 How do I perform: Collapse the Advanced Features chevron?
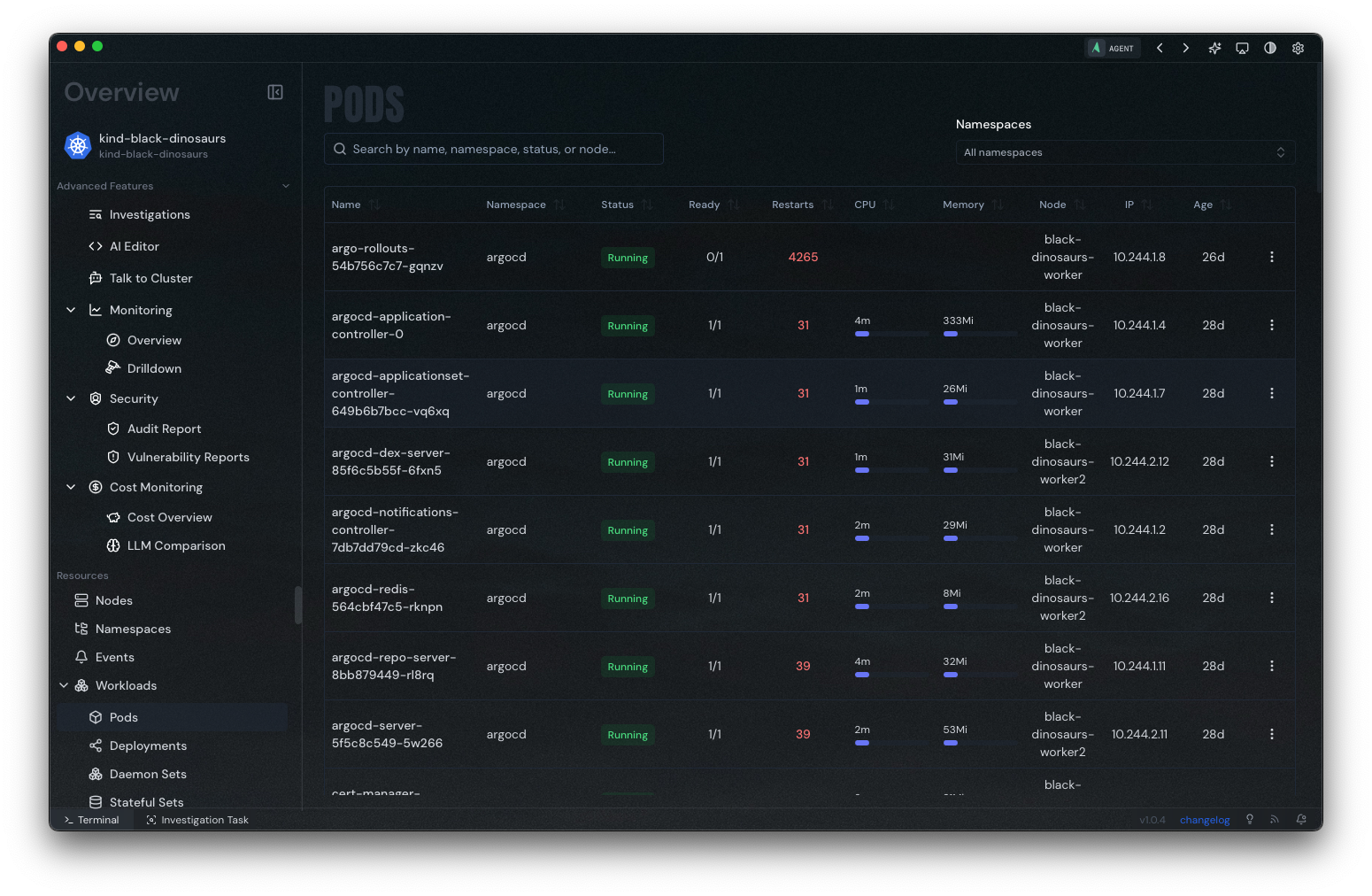(x=286, y=186)
